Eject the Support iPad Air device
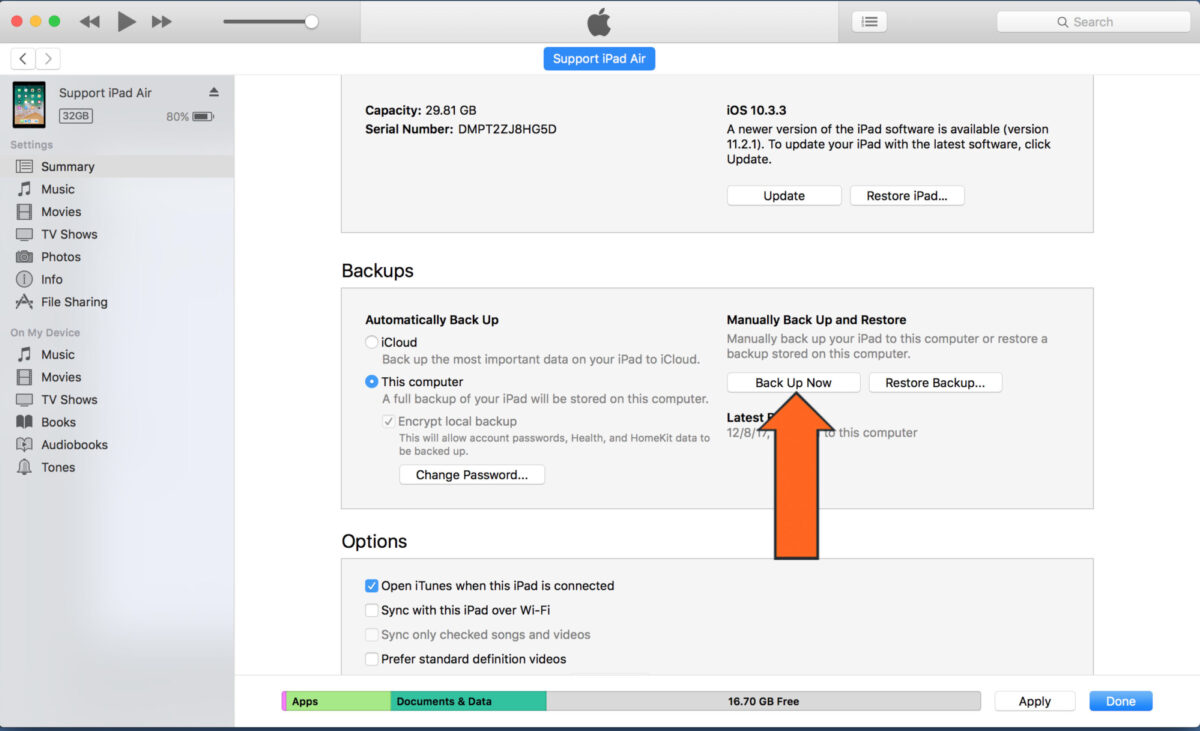 click(x=214, y=92)
